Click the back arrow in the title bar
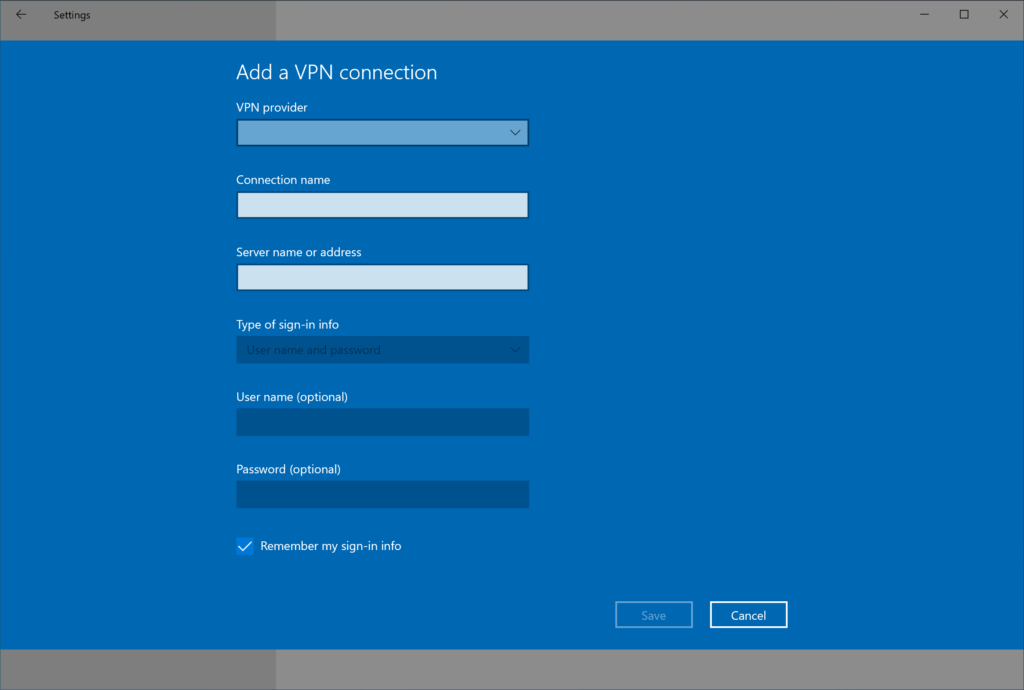The image size is (1024, 690). click(x=20, y=14)
